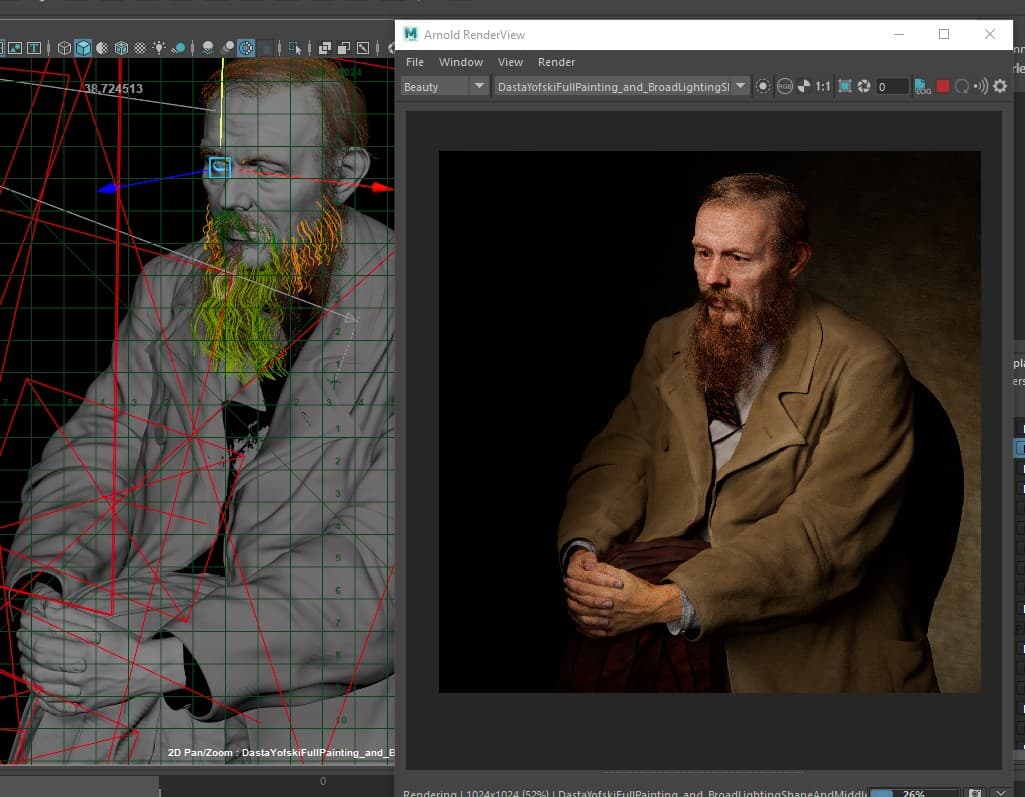The width and height of the screenshot is (1025, 797).
Task: Click the text T icon in viewport toolbar
Action: 34,48
